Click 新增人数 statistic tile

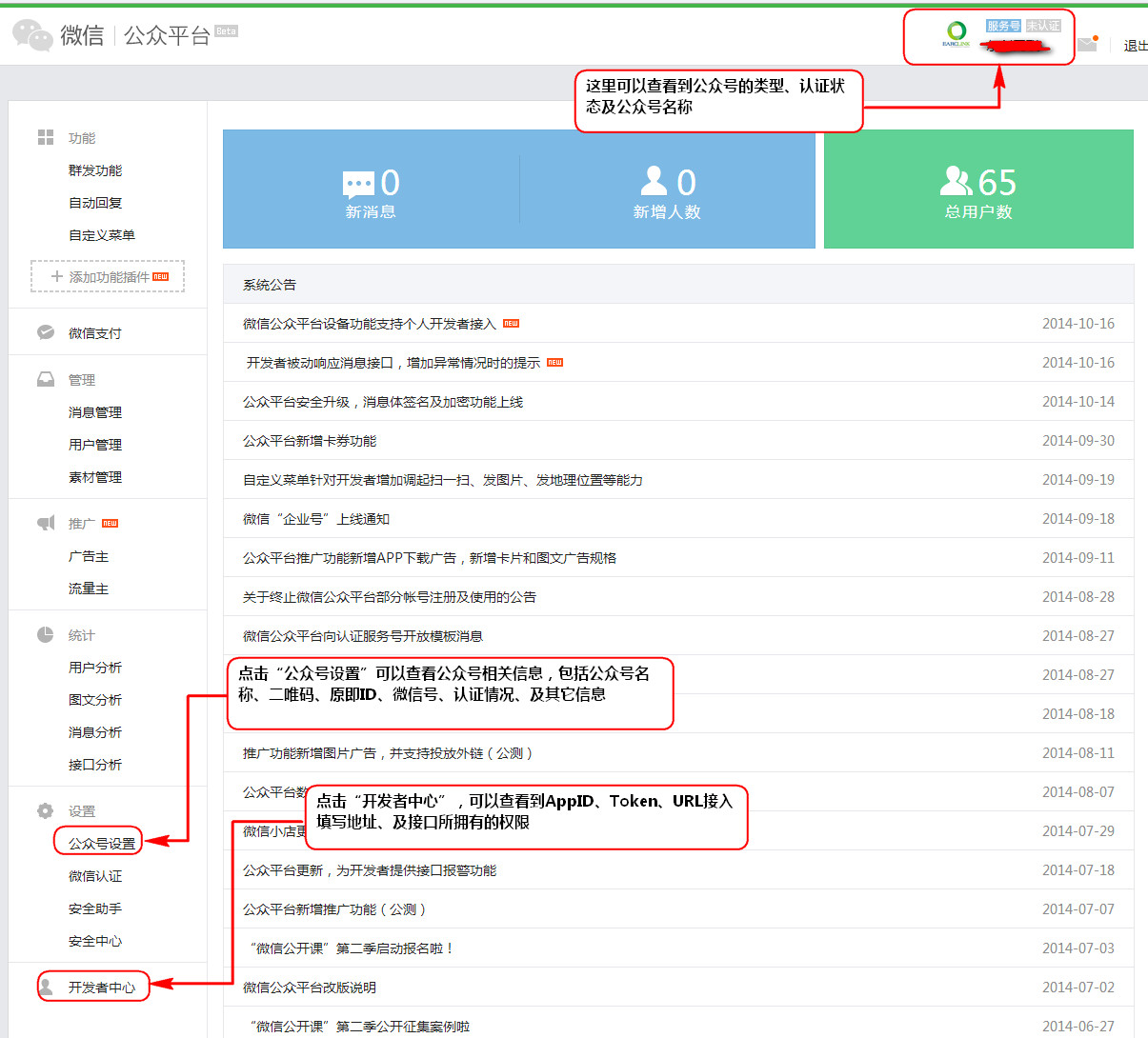click(667, 190)
